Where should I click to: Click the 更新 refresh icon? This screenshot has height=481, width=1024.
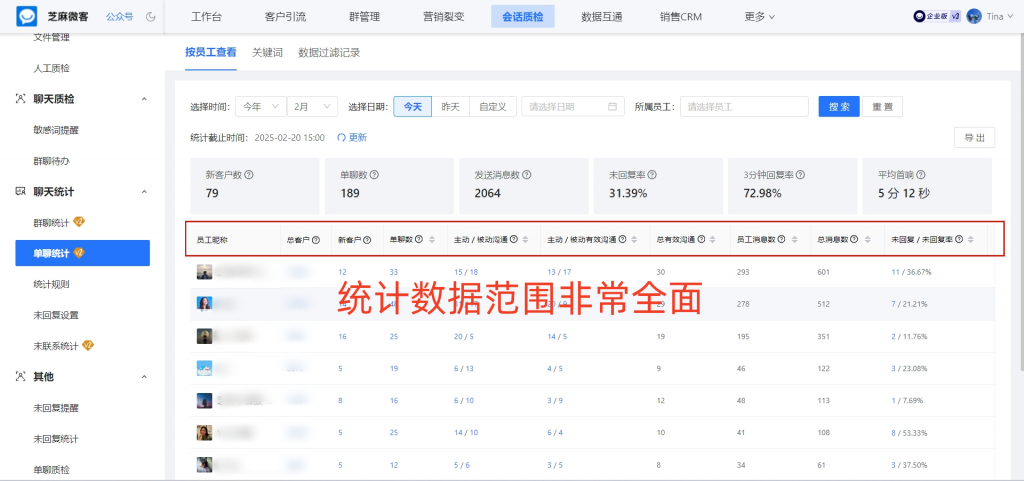point(341,138)
